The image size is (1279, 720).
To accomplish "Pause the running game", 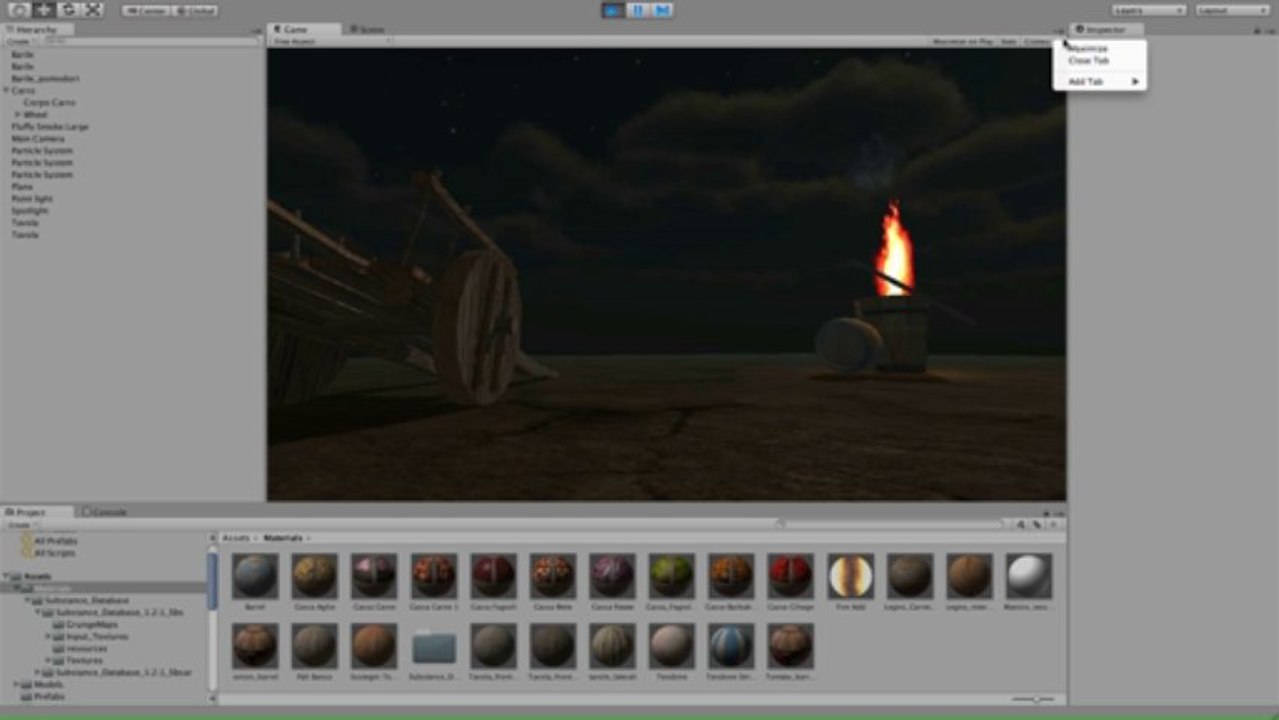I will [637, 10].
